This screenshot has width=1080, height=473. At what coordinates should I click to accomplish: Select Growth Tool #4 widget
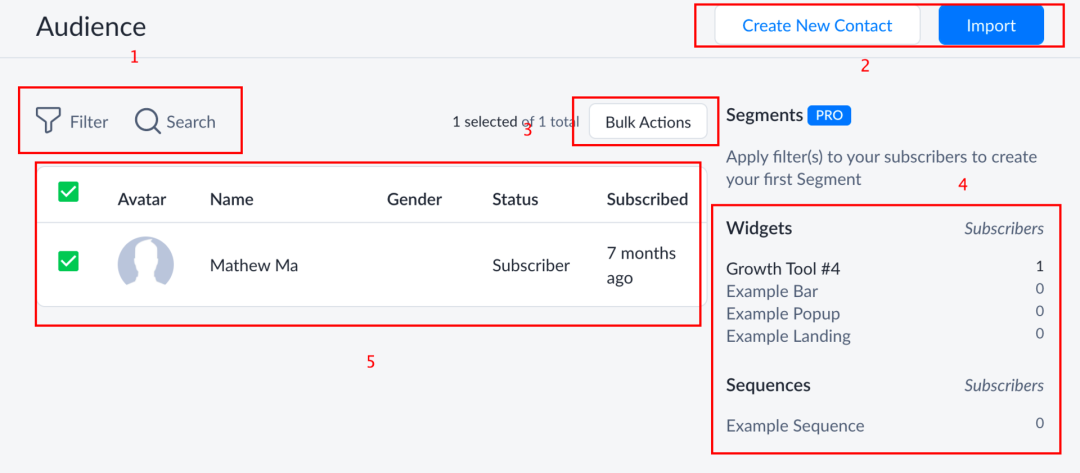[783, 269]
